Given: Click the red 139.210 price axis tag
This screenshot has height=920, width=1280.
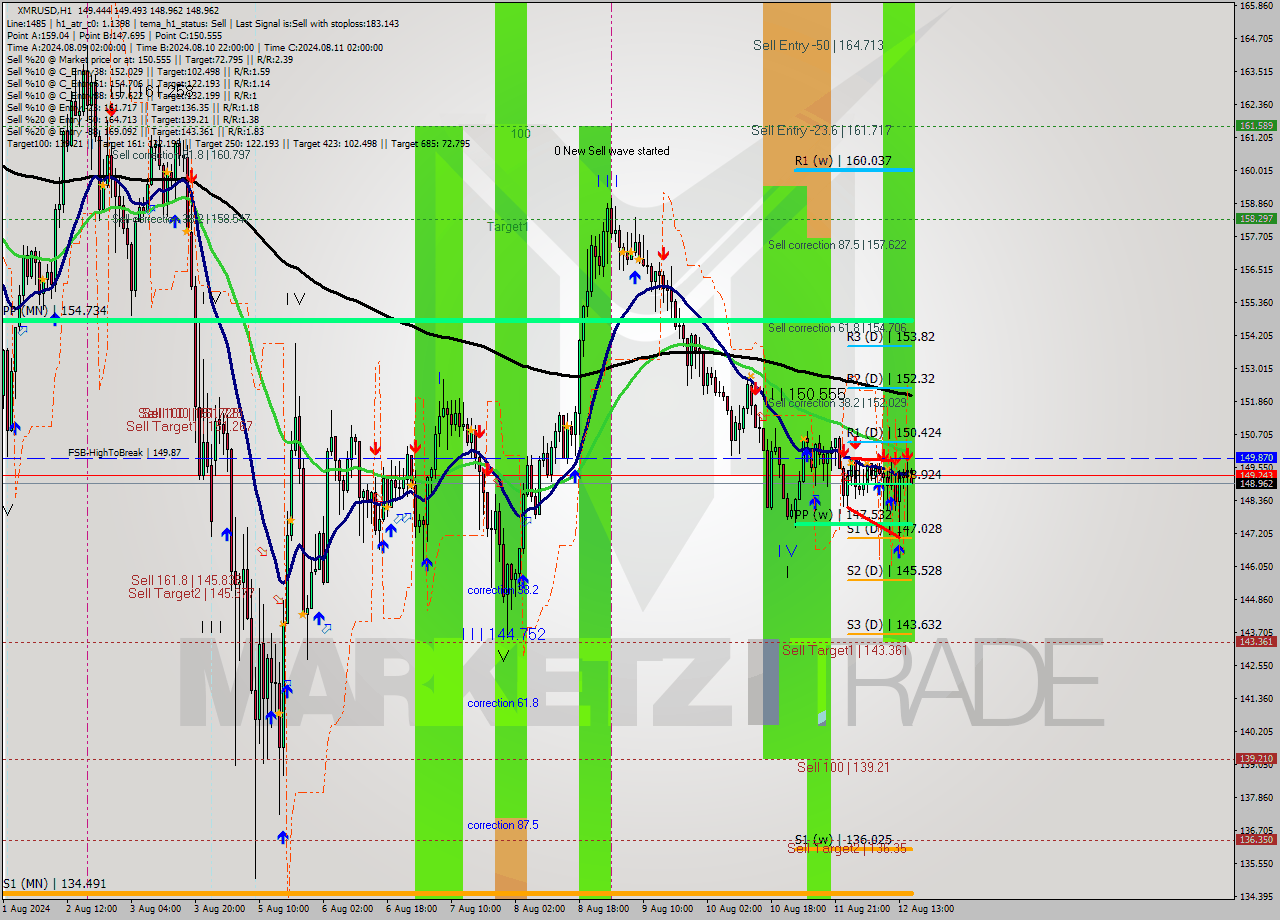Looking at the screenshot, I should (x=1256, y=759).
